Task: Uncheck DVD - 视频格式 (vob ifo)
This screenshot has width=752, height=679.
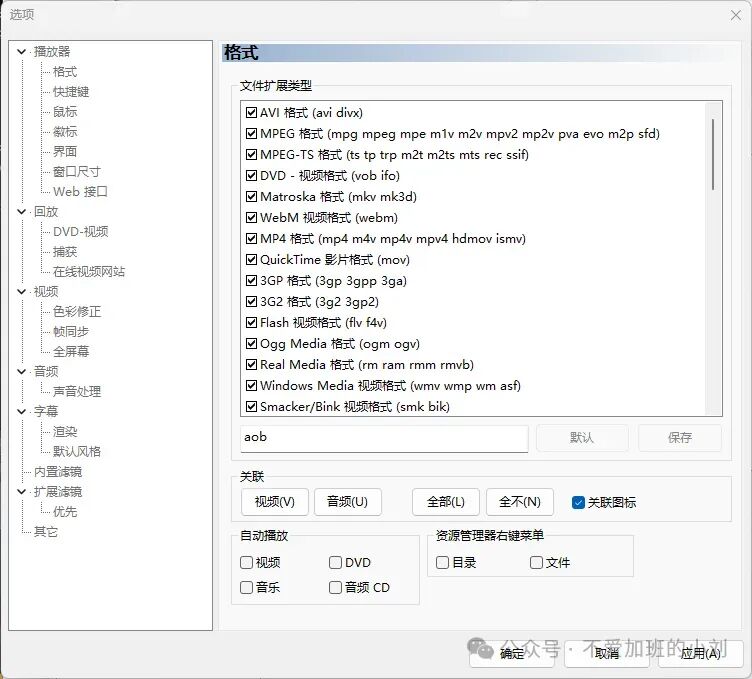Action: [x=251, y=176]
